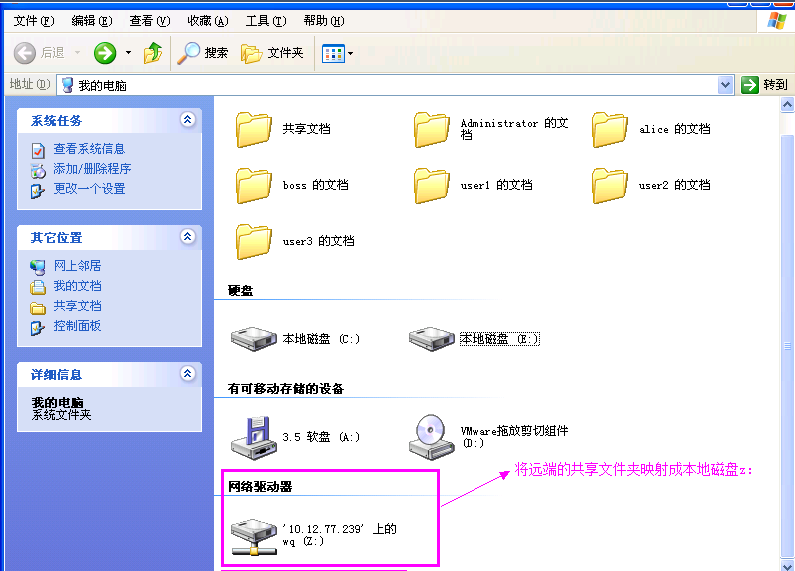Collapse the Details (详细信息) panel

(187, 374)
